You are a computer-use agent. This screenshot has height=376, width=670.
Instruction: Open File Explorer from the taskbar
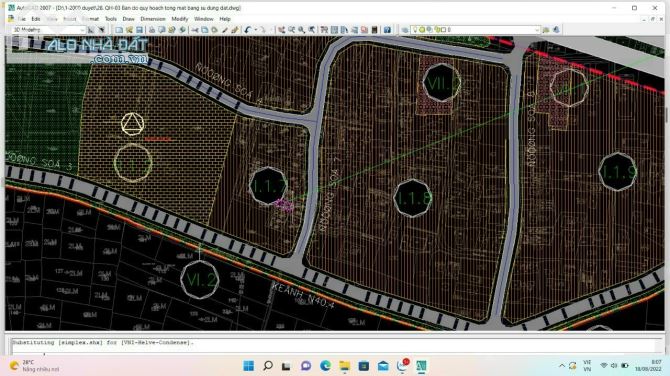click(344, 366)
